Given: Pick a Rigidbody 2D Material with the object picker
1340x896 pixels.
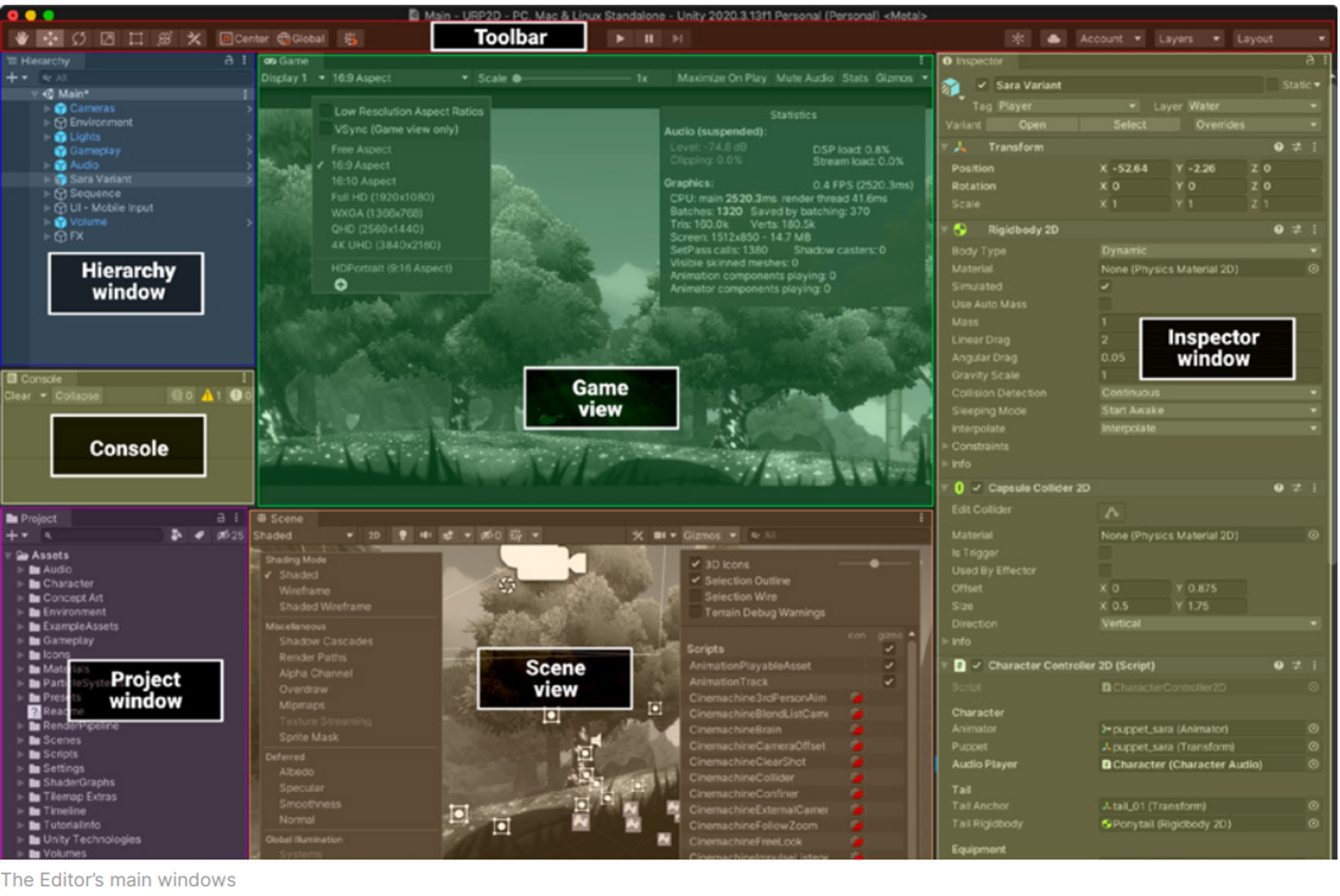Looking at the screenshot, I should (x=1313, y=268).
